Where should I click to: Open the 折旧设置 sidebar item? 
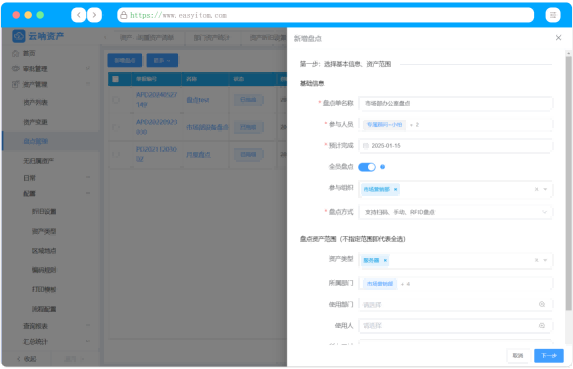[x=44, y=212]
